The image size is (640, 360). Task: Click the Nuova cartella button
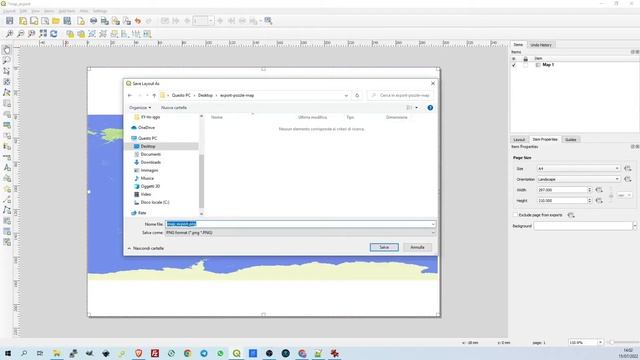[174, 108]
